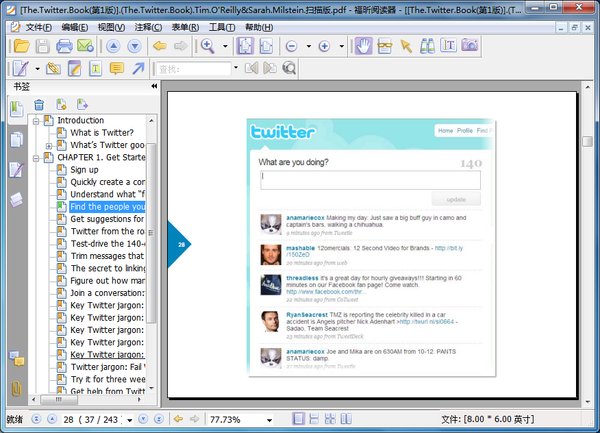600x433 pixels.
Task: Open the pencil tool dropdown arrow
Action: [38, 69]
